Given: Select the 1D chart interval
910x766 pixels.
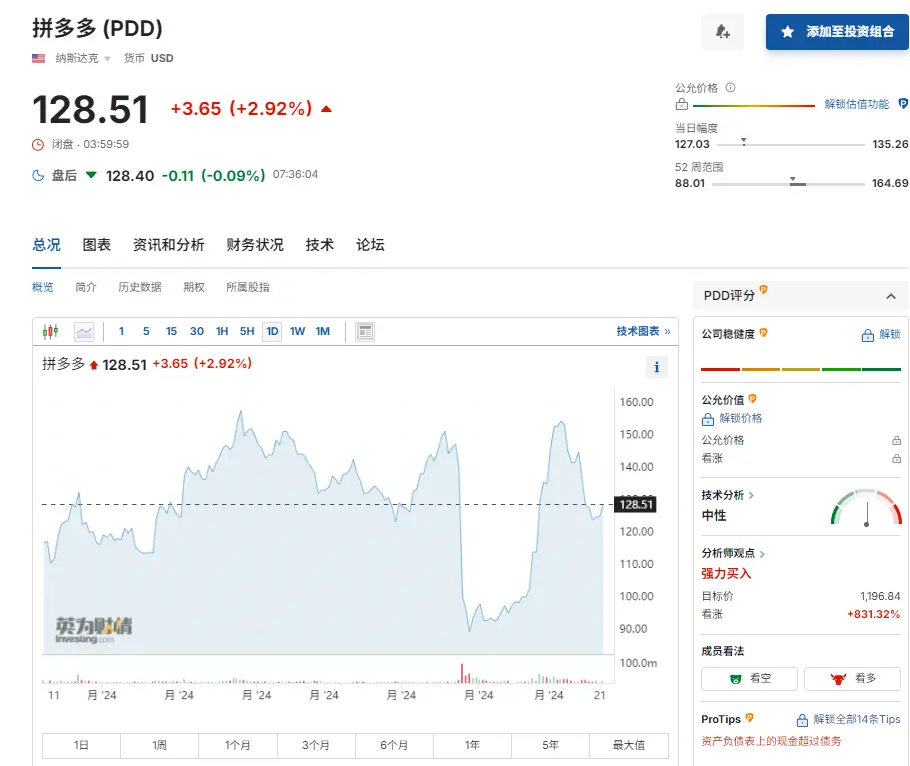Looking at the screenshot, I should [272, 331].
